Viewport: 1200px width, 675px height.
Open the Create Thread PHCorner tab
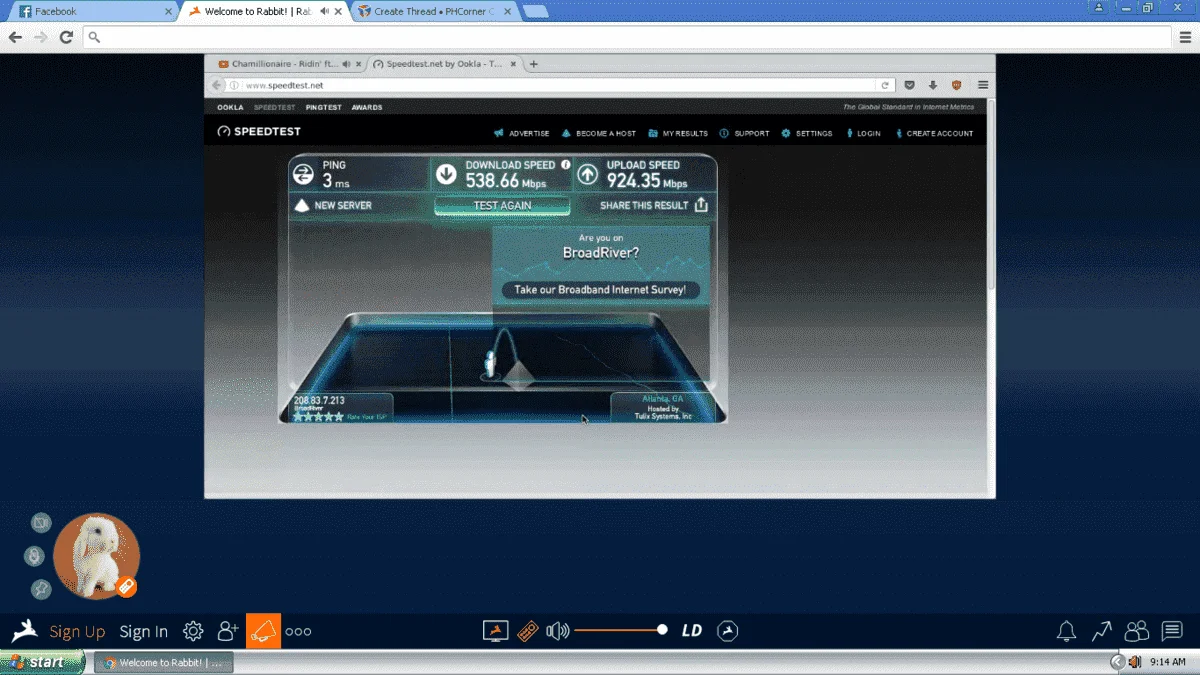click(433, 11)
